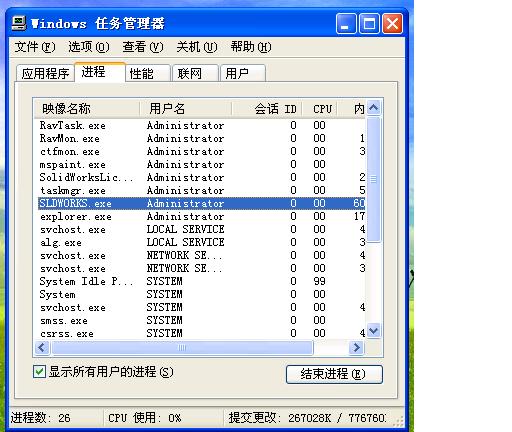Toggle 显示所有用户的进程 checkbox

[x=39, y=371]
